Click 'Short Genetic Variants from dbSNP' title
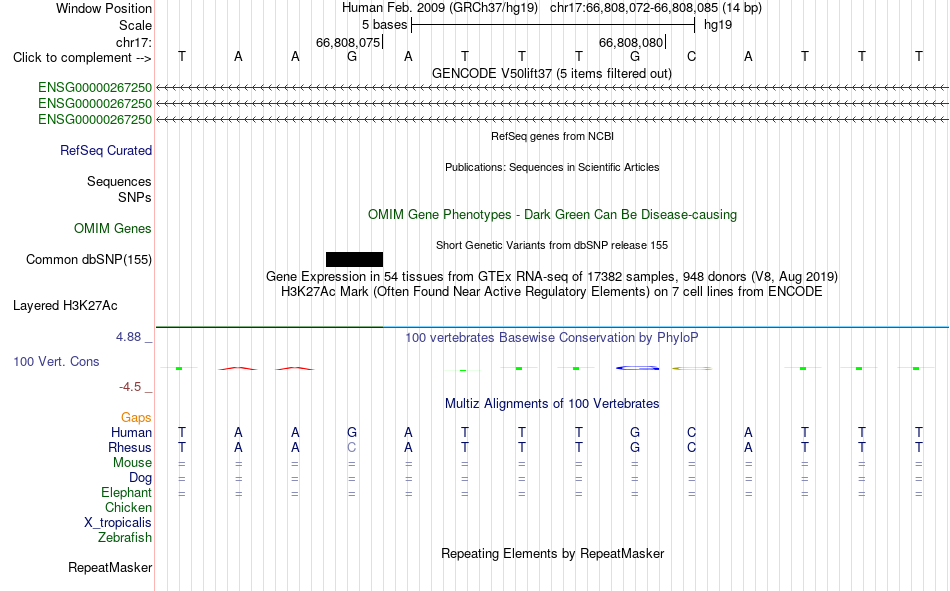Viewport: 950px width, 591px height. pos(552,245)
